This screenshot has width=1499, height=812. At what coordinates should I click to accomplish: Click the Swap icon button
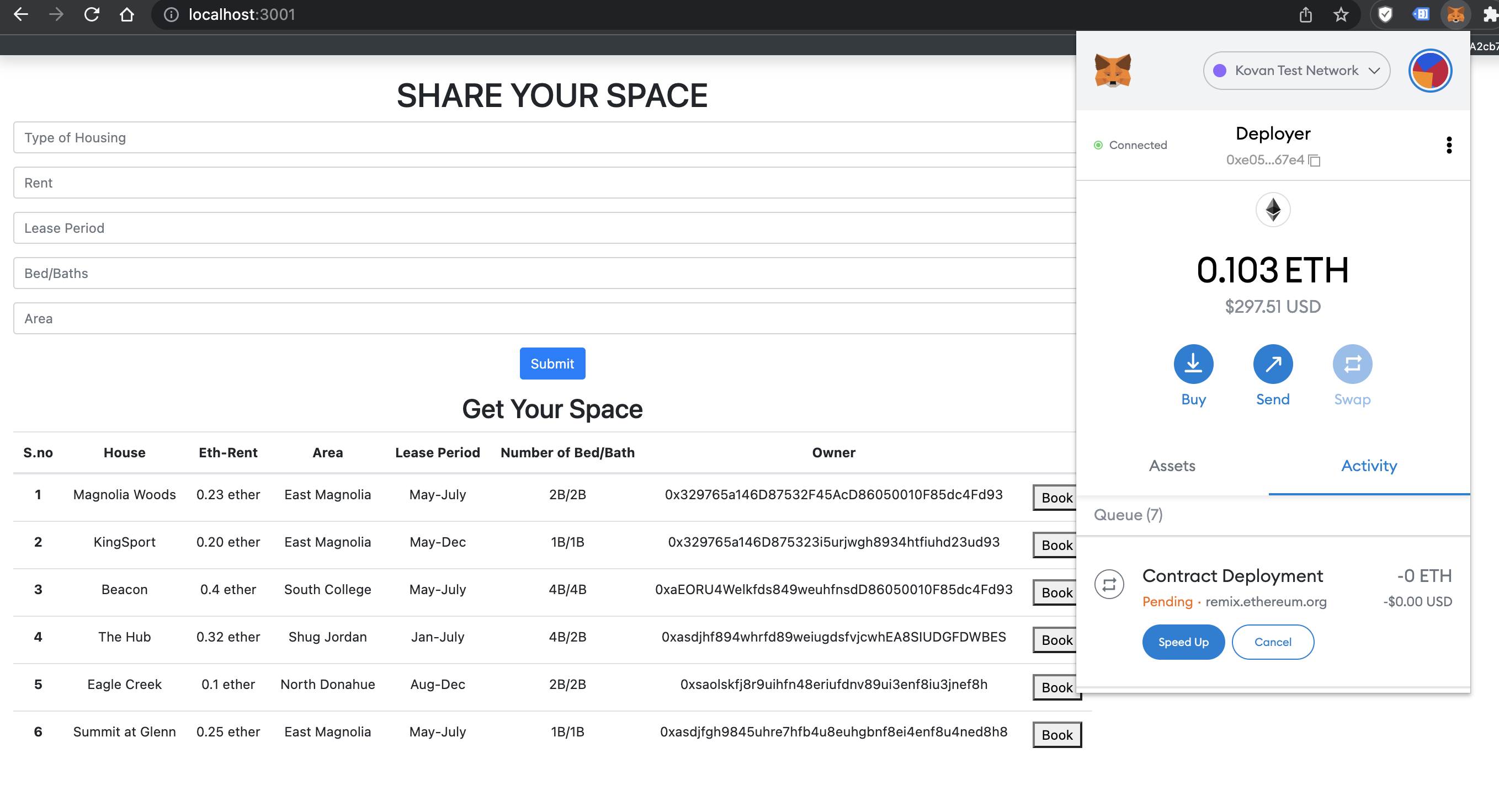coord(1352,364)
